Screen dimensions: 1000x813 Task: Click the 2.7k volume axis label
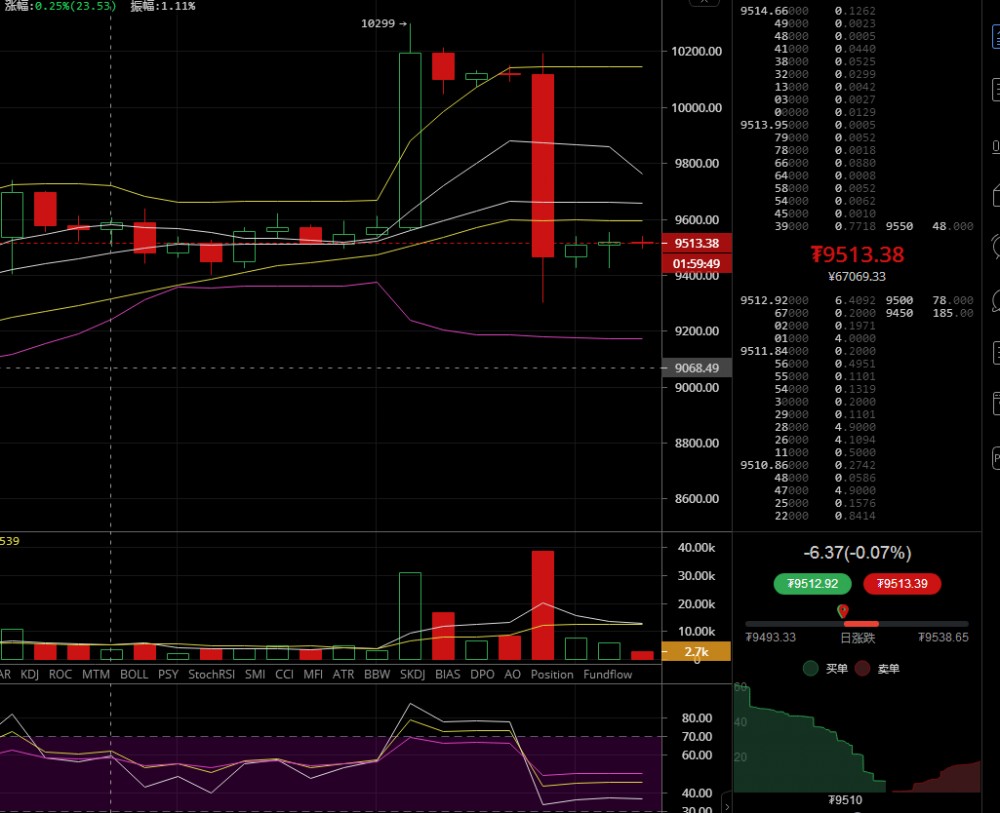point(697,651)
